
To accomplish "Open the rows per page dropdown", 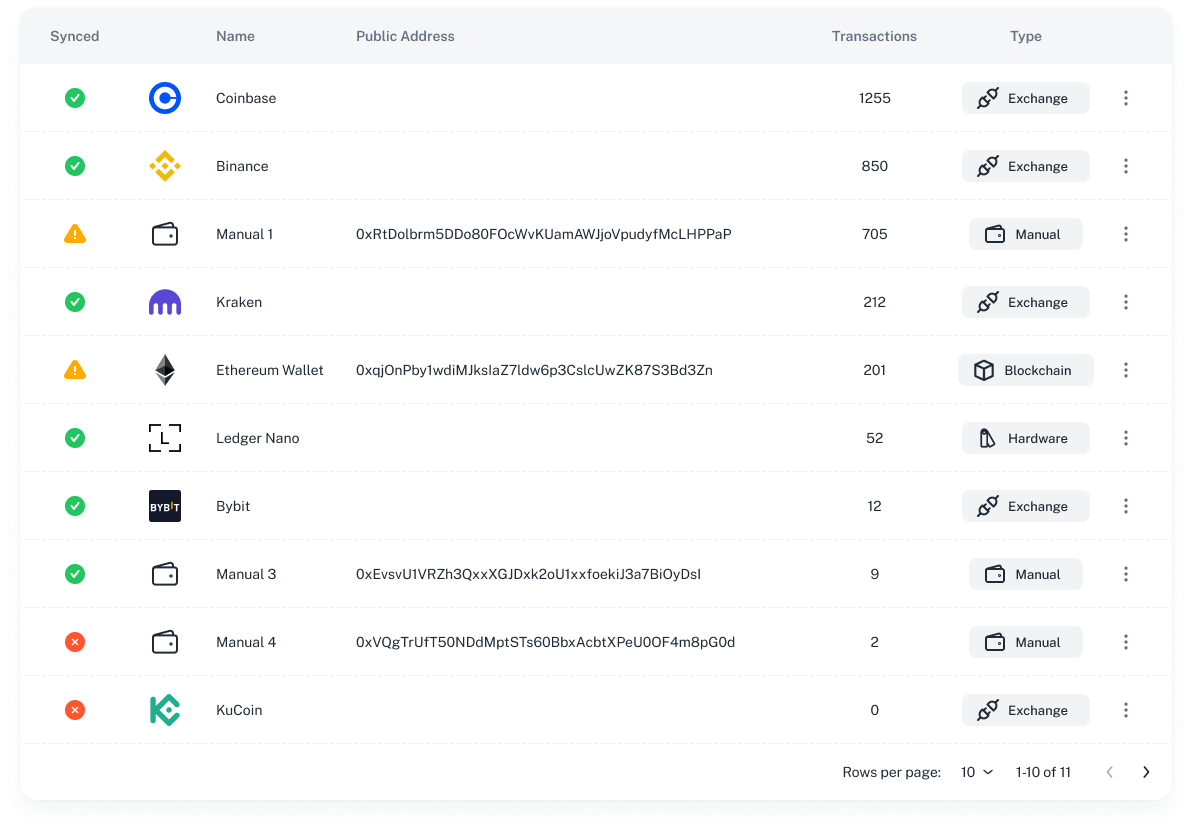I will 977,772.
